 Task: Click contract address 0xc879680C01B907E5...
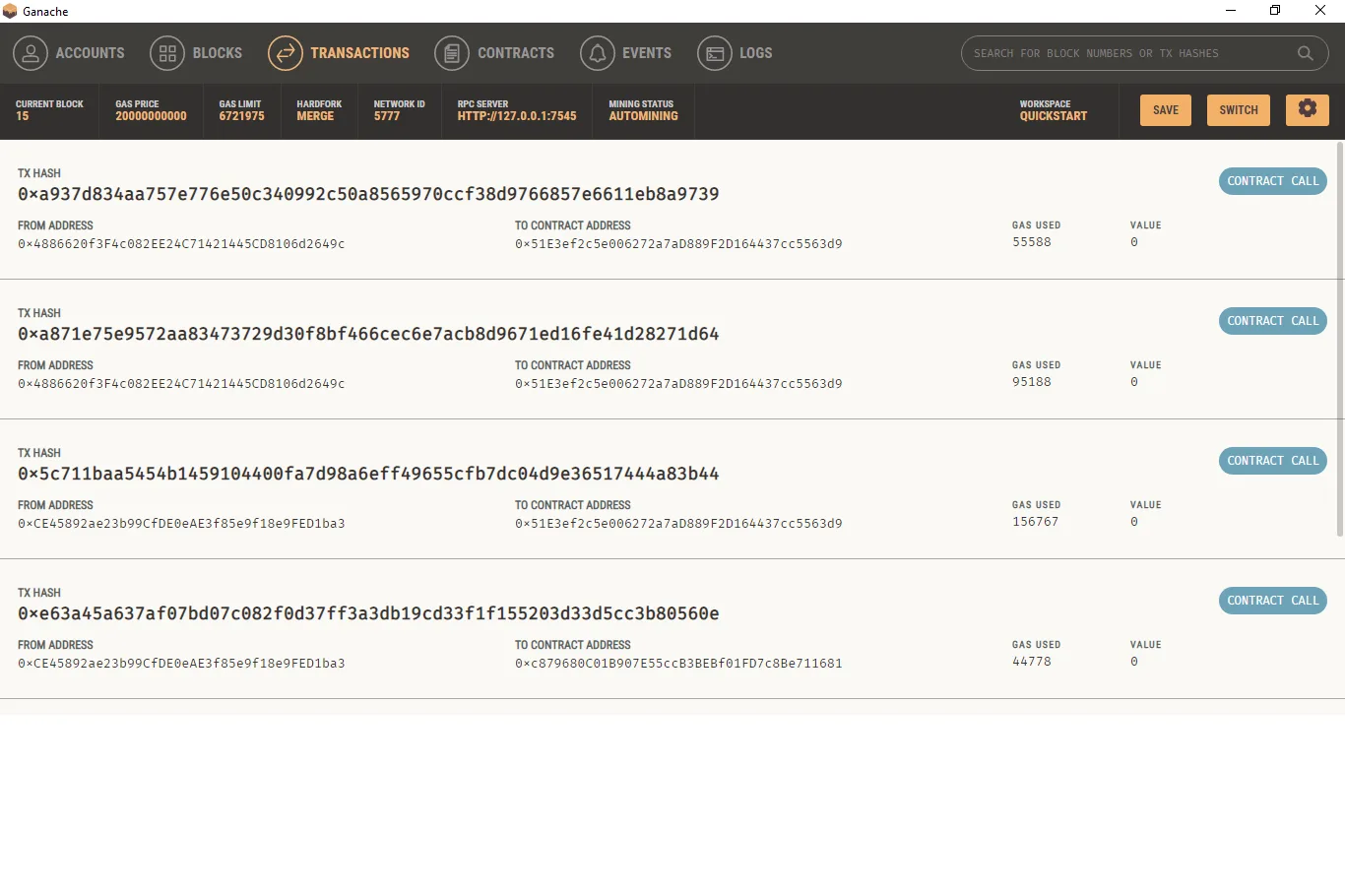pos(678,664)
